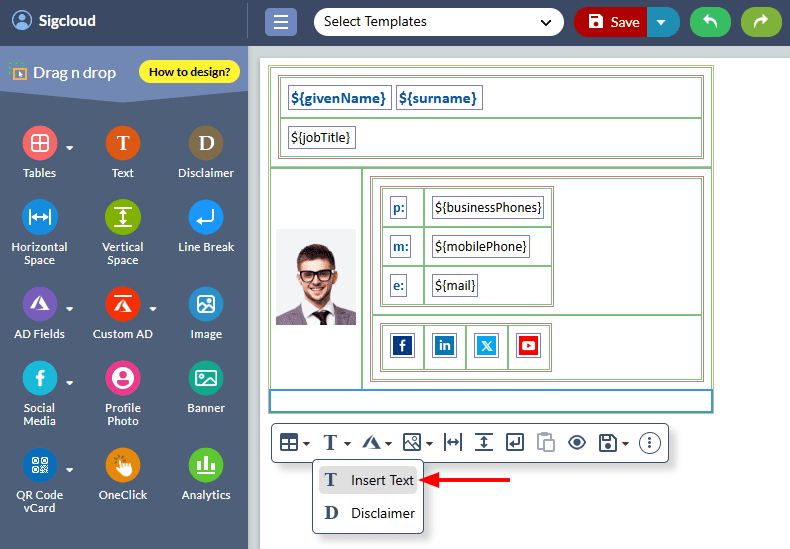The width and height of the screenshot is (790, 549).
Task: Click the profile photo thumbnail in signature
Action: (x=316, y=277)
